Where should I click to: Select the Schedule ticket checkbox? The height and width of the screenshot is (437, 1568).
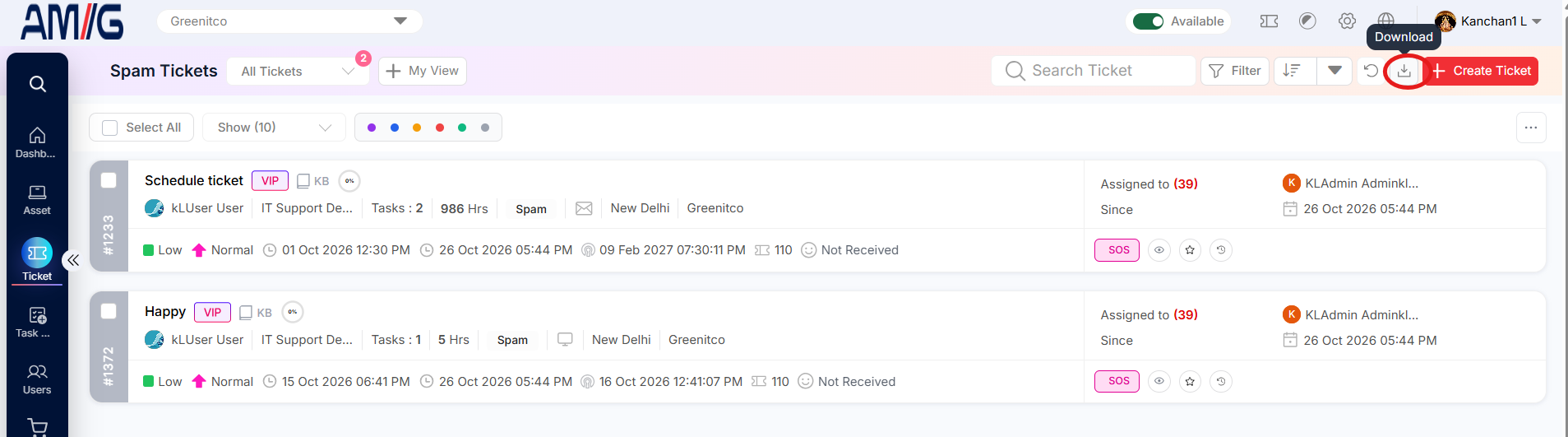[109, 180]
